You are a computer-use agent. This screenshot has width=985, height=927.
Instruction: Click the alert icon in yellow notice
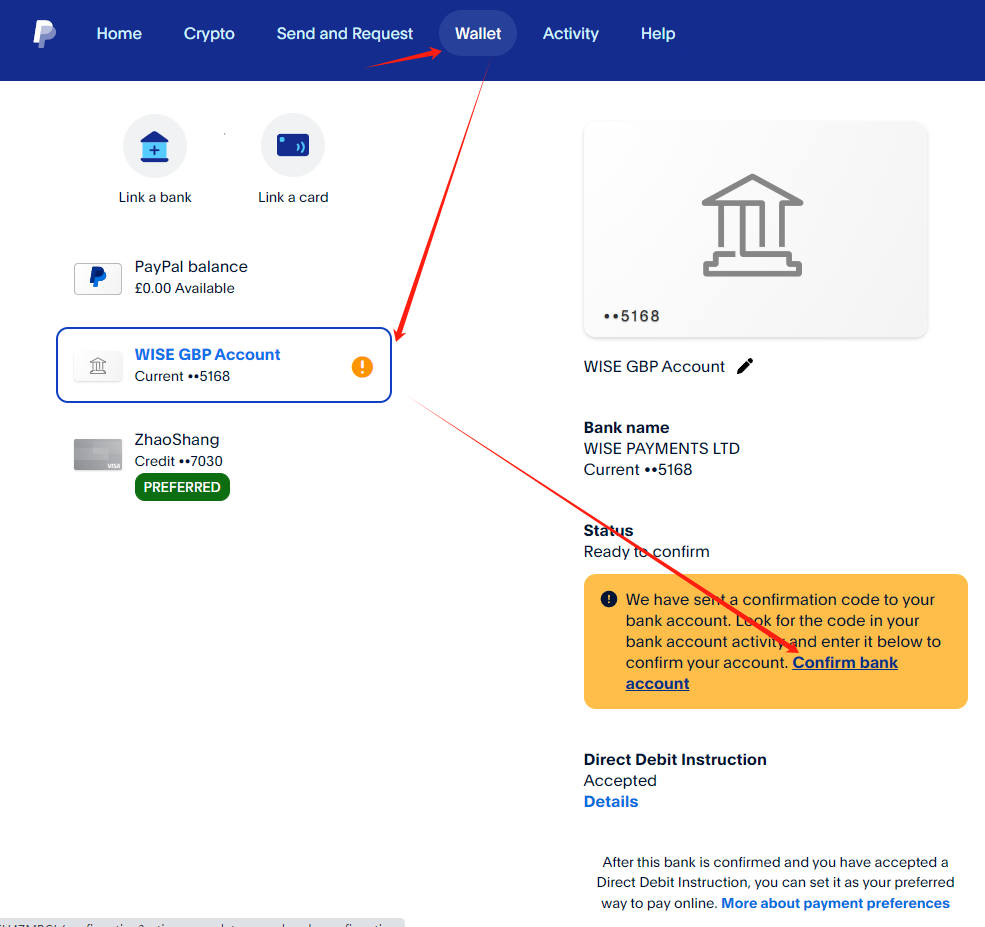pos(608,599)
